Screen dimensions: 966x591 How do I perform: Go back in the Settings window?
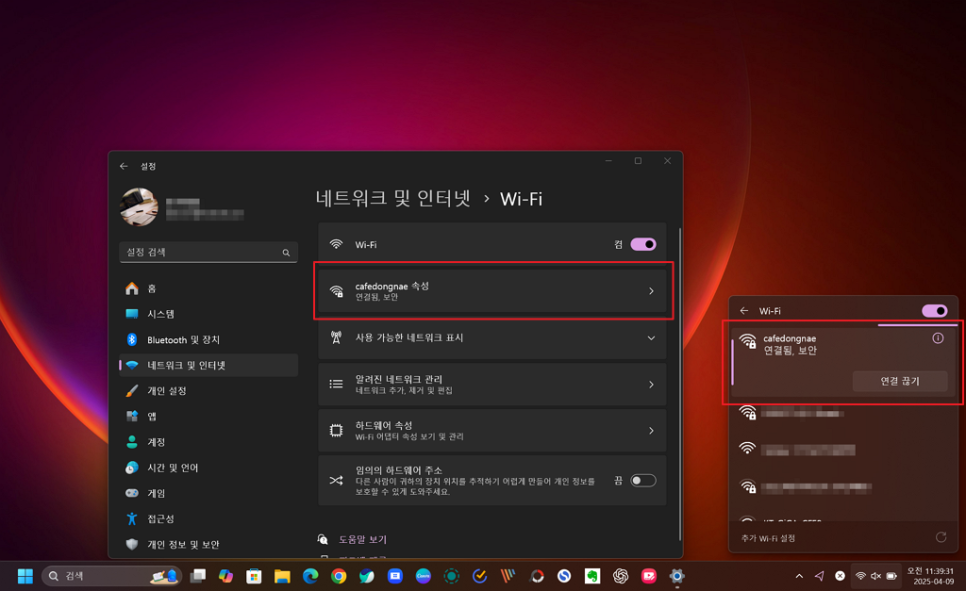point(124,166)
